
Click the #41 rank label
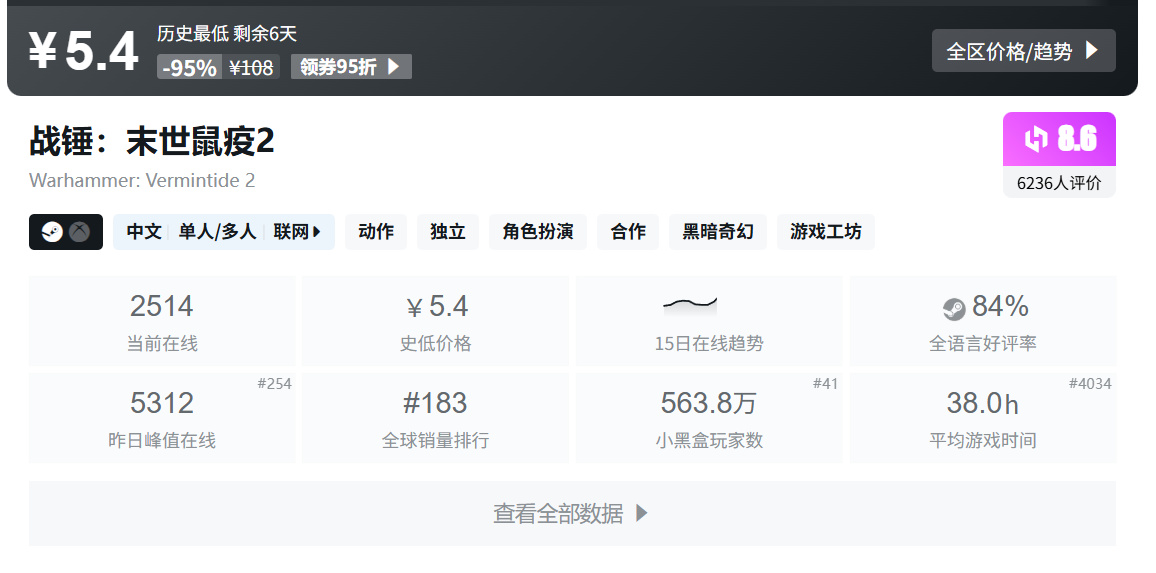click(825, 383)
